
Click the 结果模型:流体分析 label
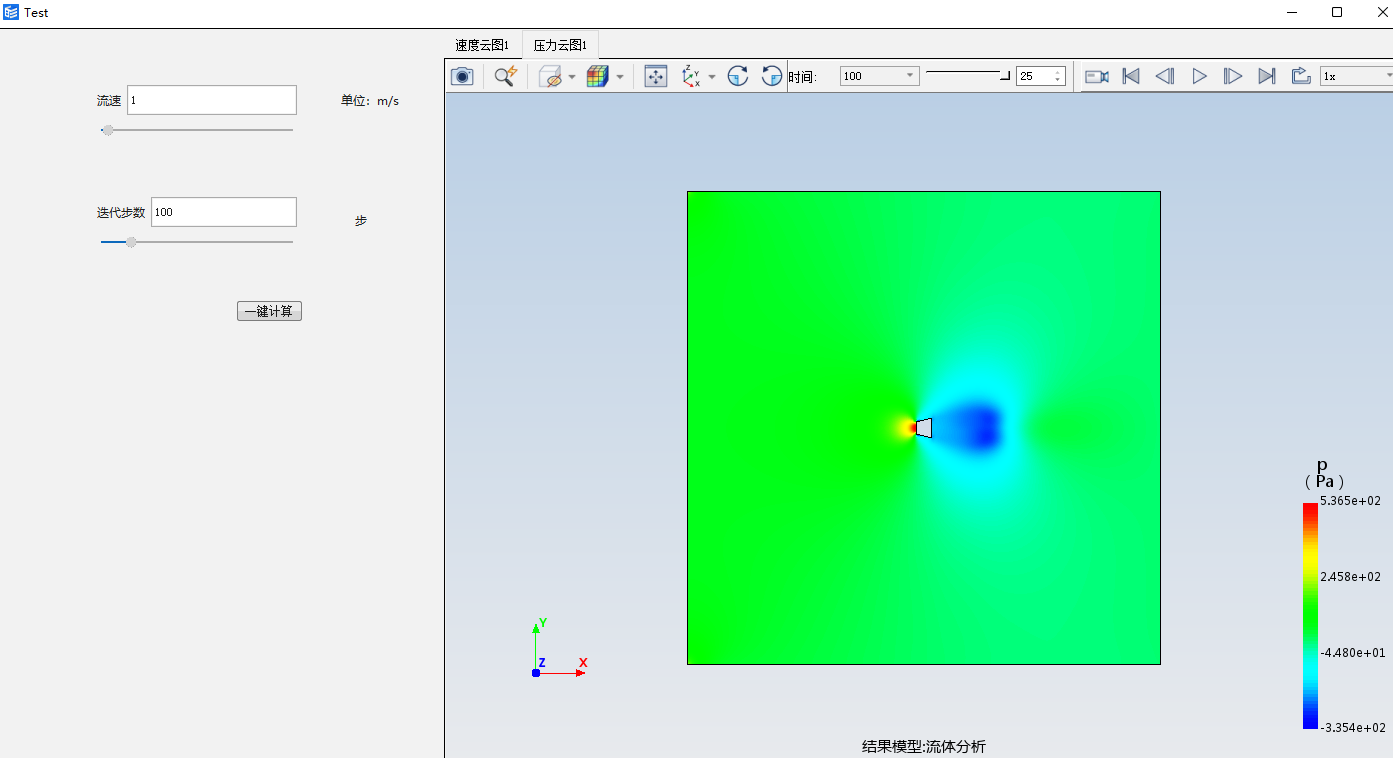click(x=924, y=746)
